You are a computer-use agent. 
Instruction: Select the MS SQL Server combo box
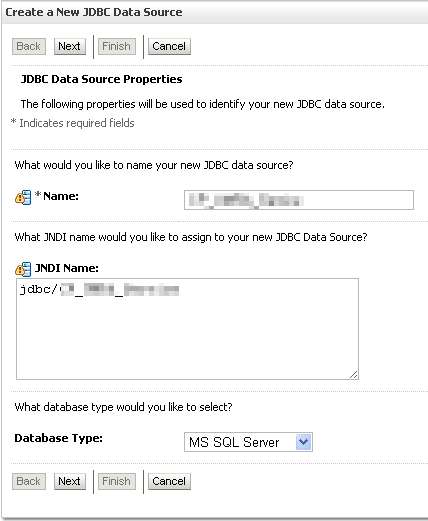[x=248, y=442]
